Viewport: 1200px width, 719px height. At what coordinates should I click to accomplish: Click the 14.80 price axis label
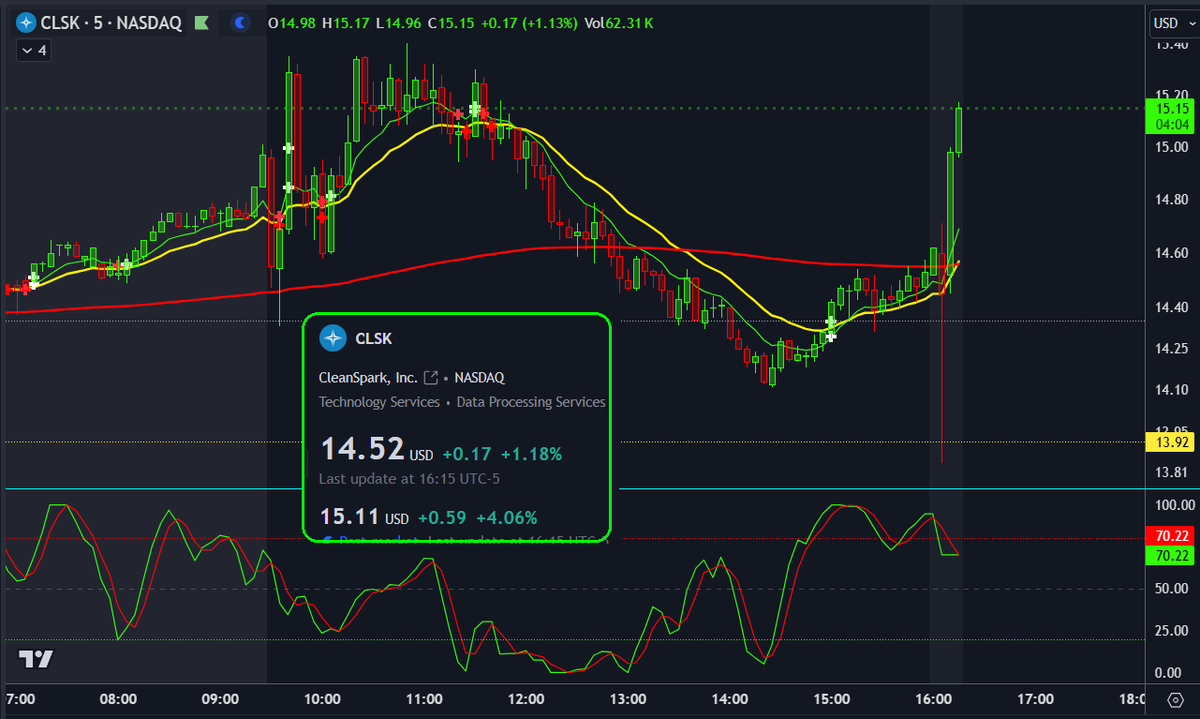(1171, 200)
